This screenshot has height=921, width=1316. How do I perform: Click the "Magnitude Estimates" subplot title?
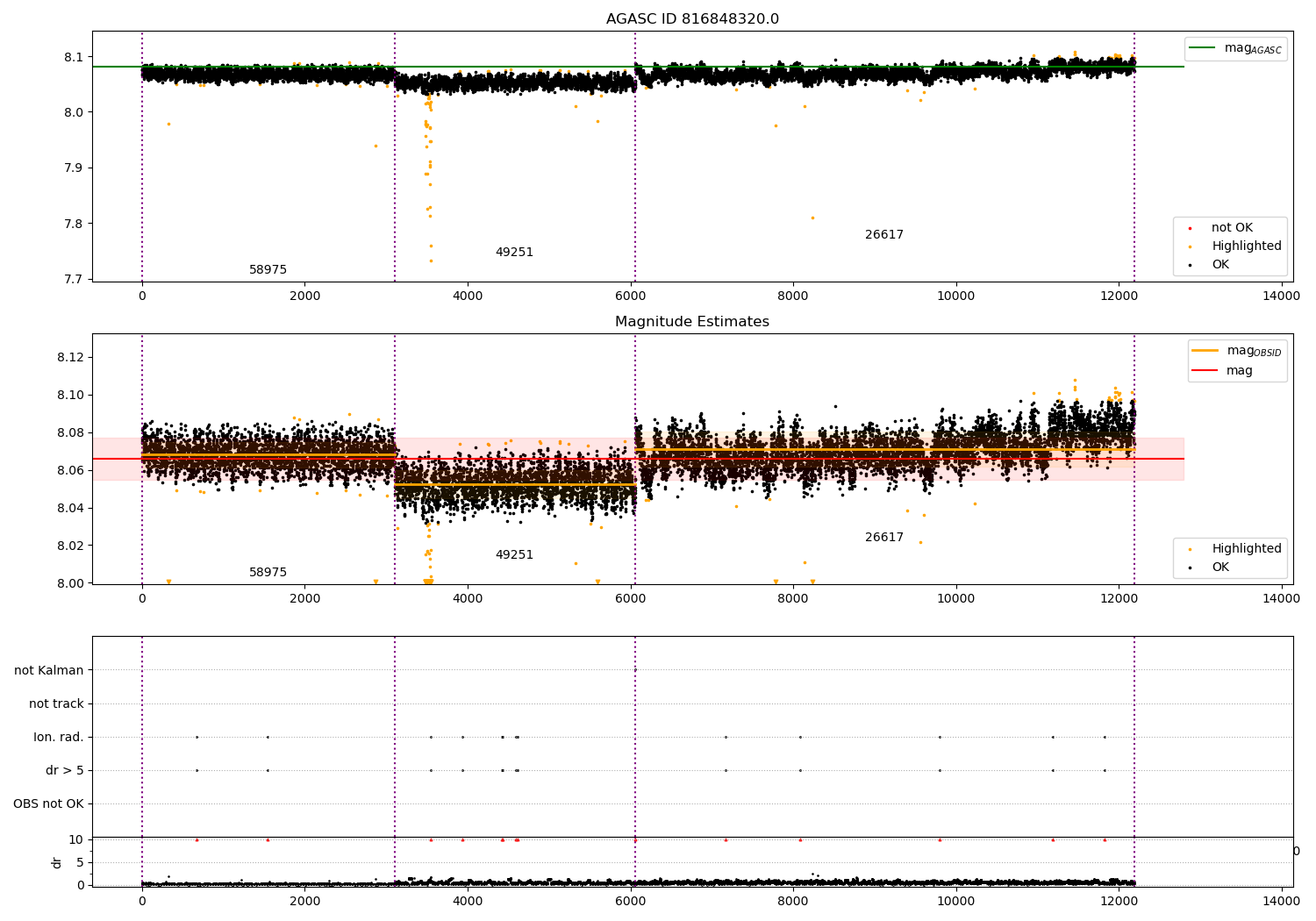click(692, 322)
